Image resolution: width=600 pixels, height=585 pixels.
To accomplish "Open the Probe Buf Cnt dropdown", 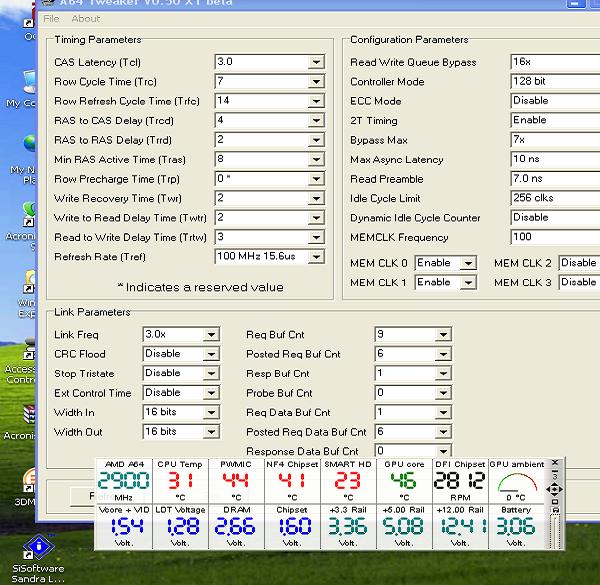I will click(443, 393).
